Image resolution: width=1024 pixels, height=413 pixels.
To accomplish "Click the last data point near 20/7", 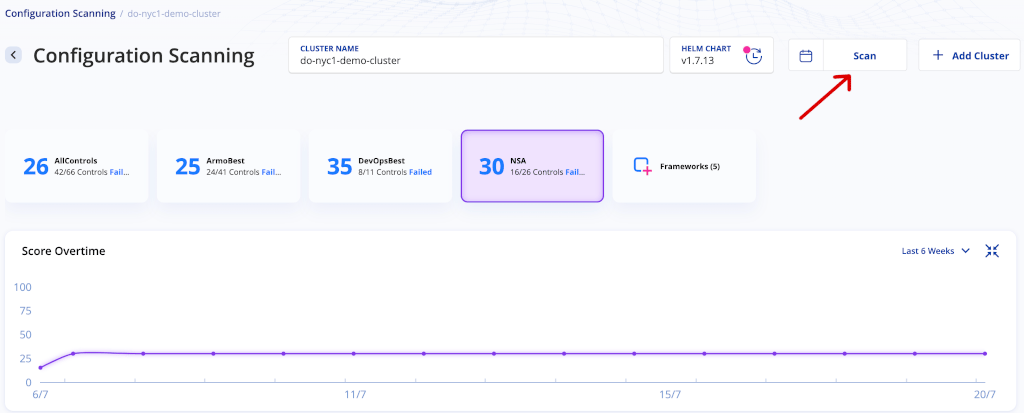I will click(985, 354).
